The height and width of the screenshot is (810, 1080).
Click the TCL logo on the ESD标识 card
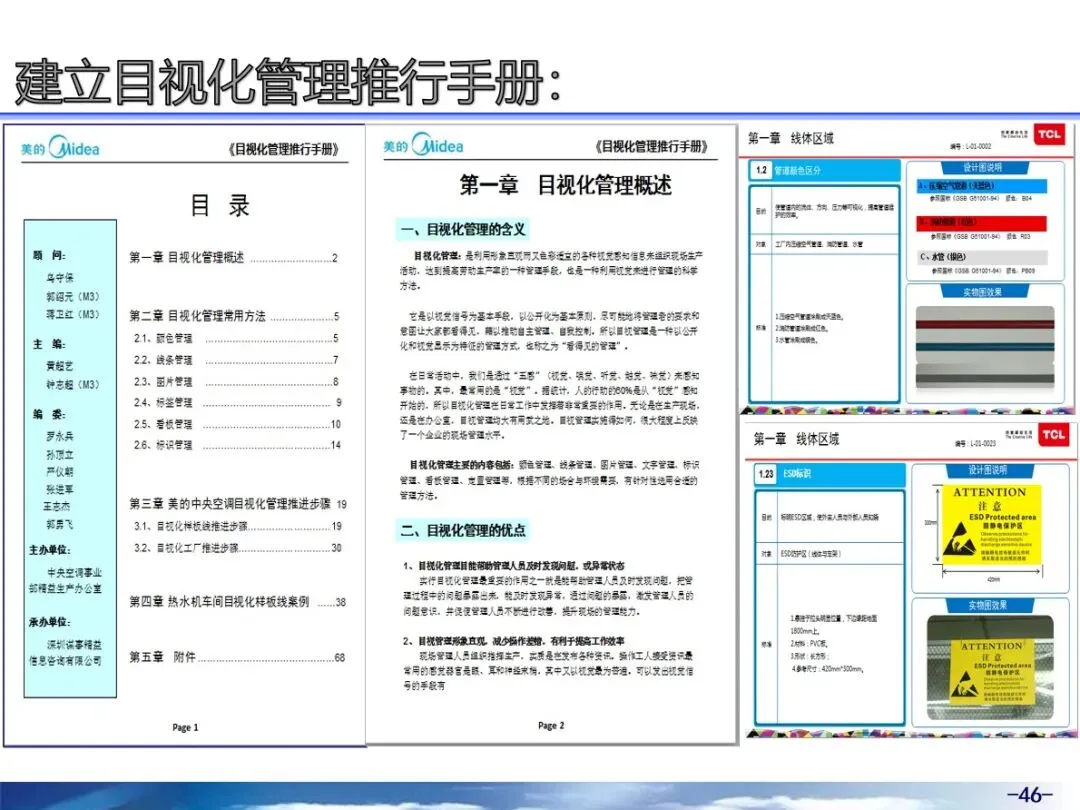1053,435
